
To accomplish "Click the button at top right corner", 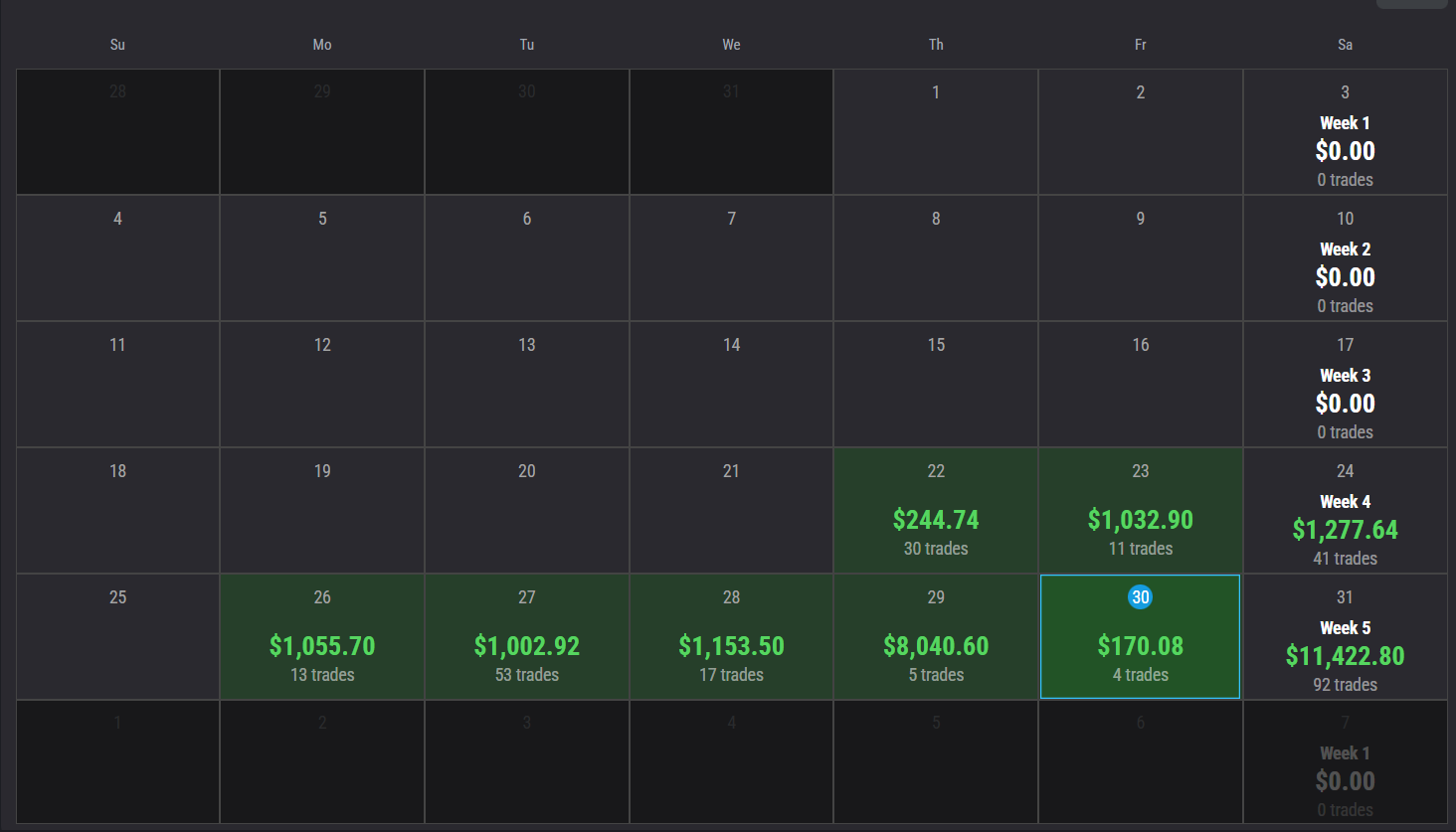I will pos(1412,4).
